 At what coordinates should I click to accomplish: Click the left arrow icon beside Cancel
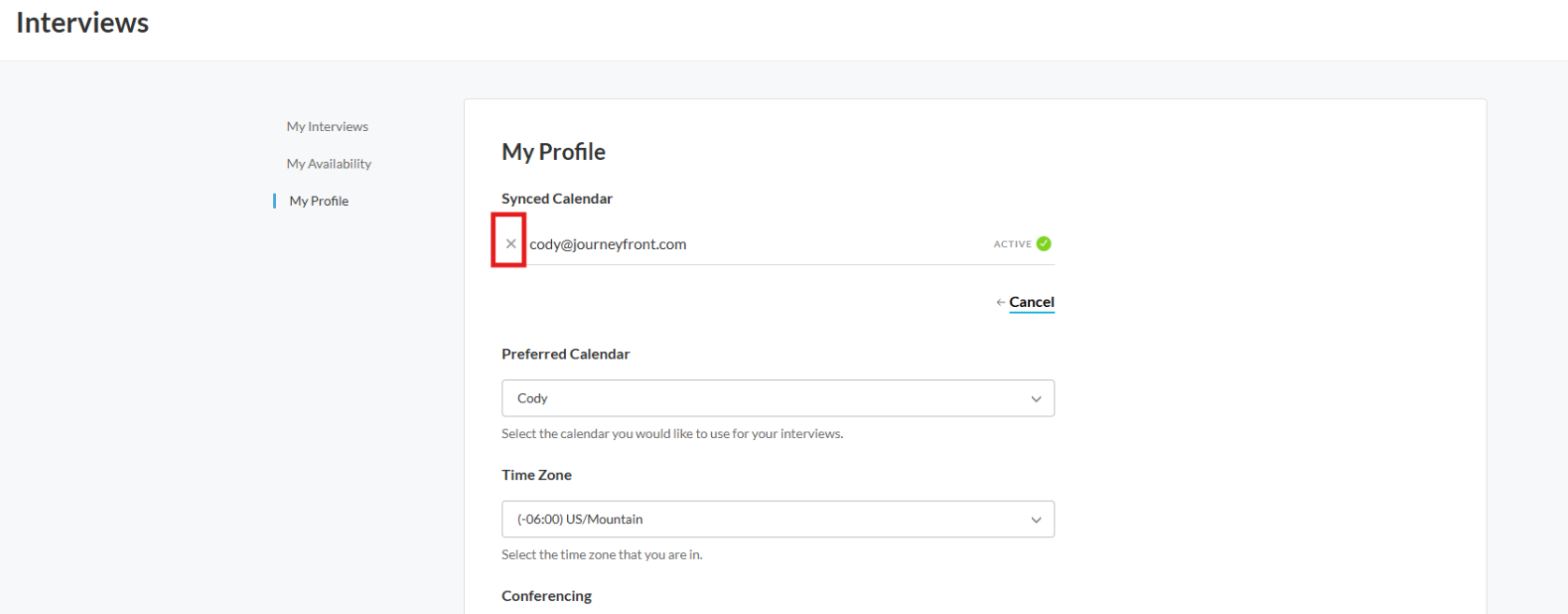point(1000,302)
